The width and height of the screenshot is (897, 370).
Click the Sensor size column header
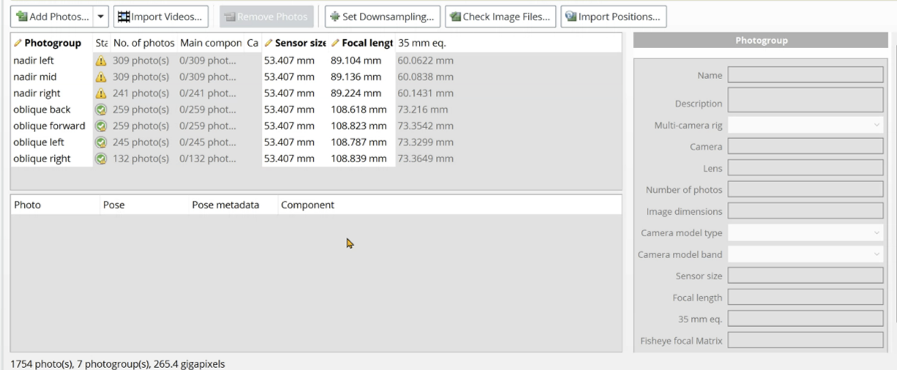(295, 43)
